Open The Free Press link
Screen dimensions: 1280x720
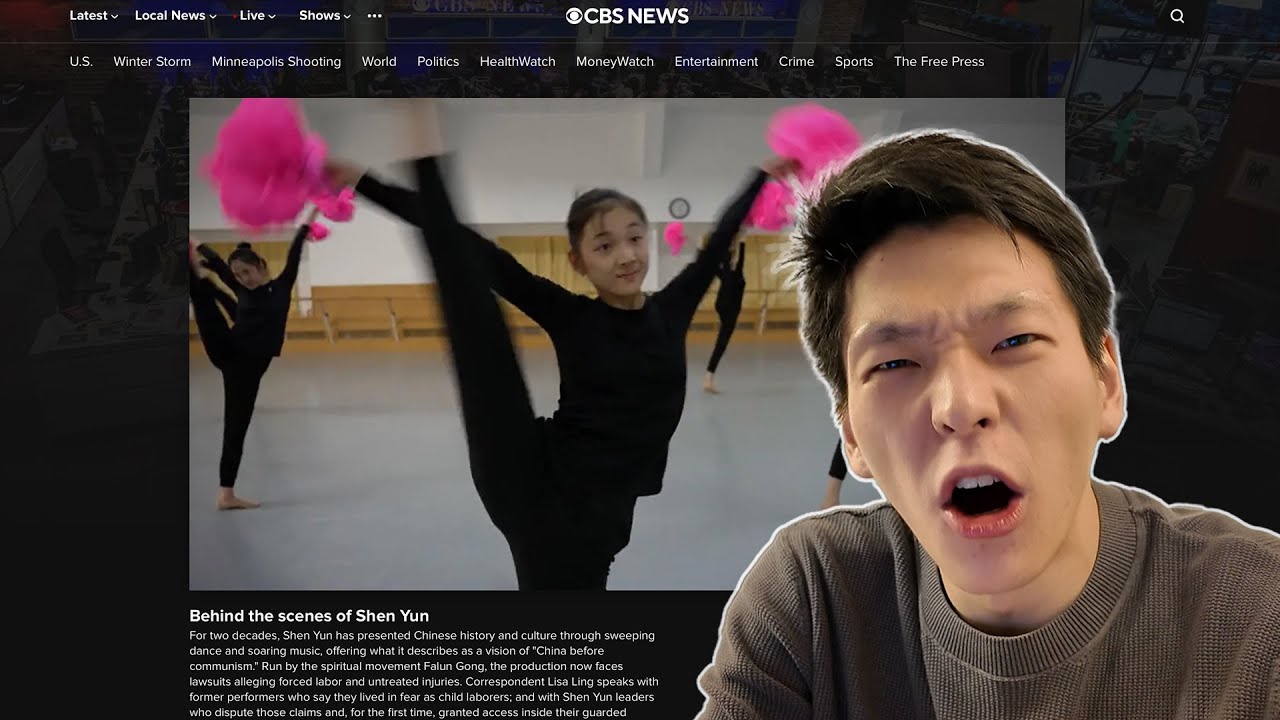(x=939, y=62)
